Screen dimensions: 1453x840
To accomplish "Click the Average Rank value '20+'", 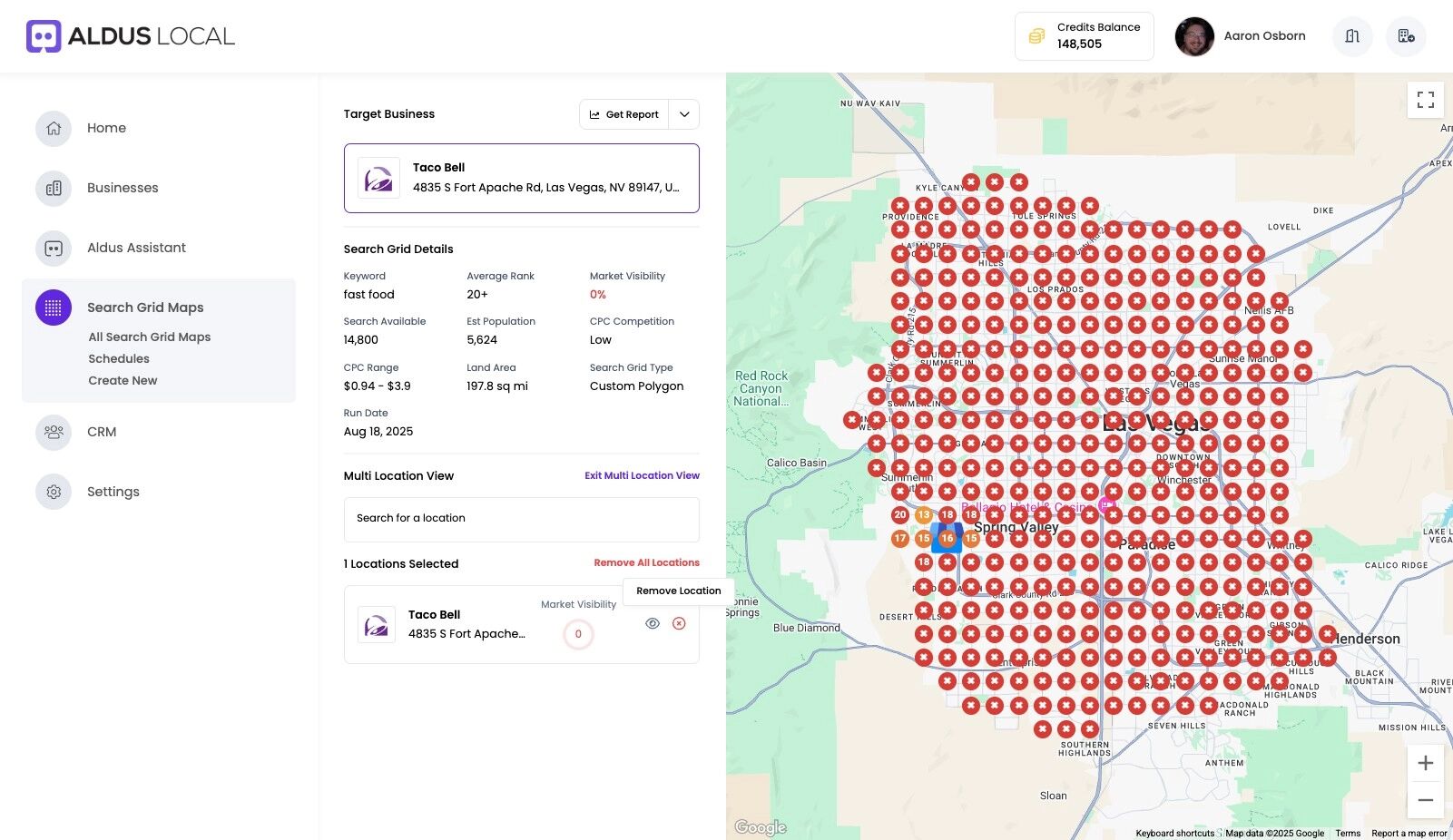I will pyautogui.click(x=477, y=295).
